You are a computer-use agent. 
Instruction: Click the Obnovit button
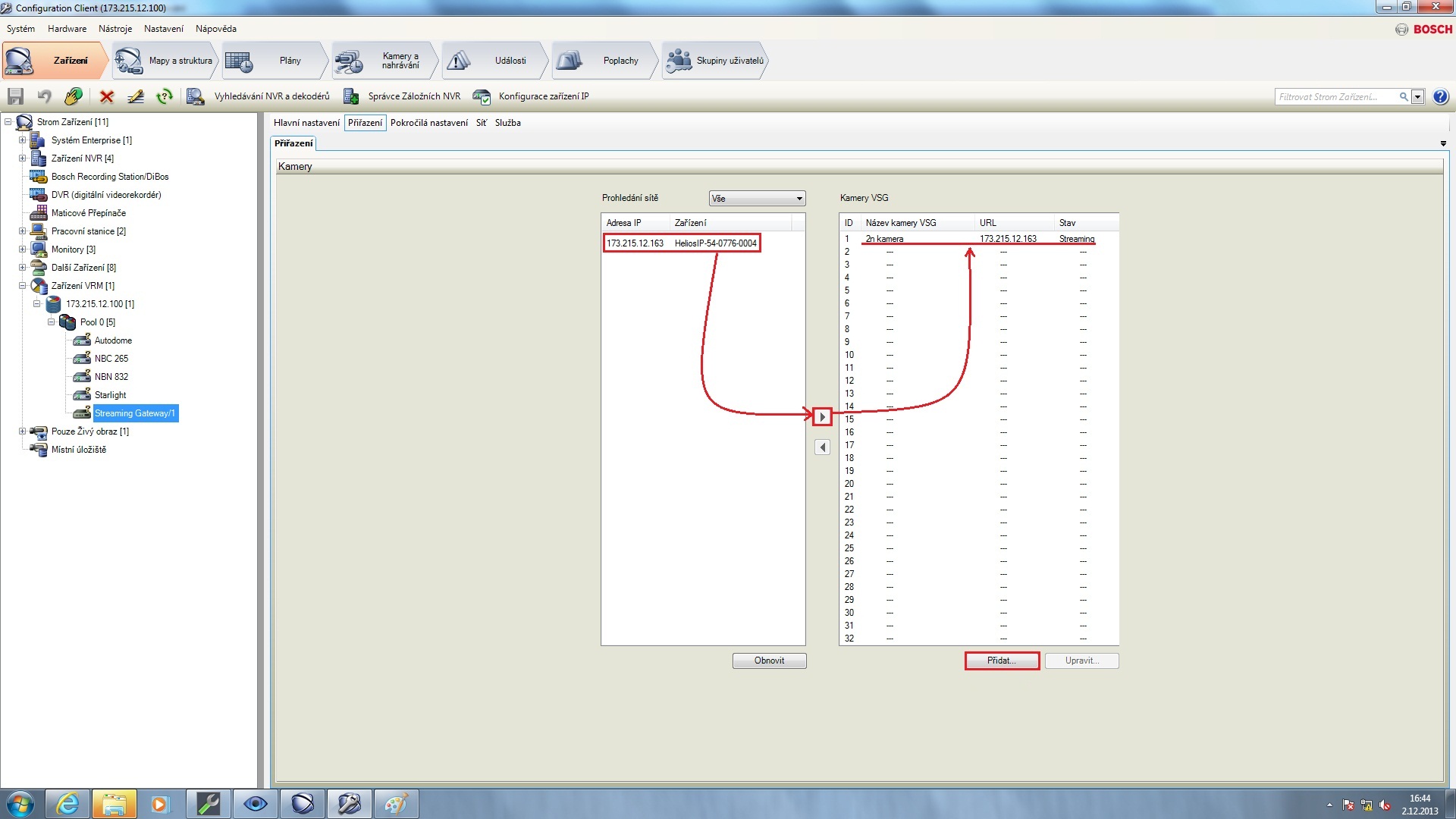tap(768, 660)
